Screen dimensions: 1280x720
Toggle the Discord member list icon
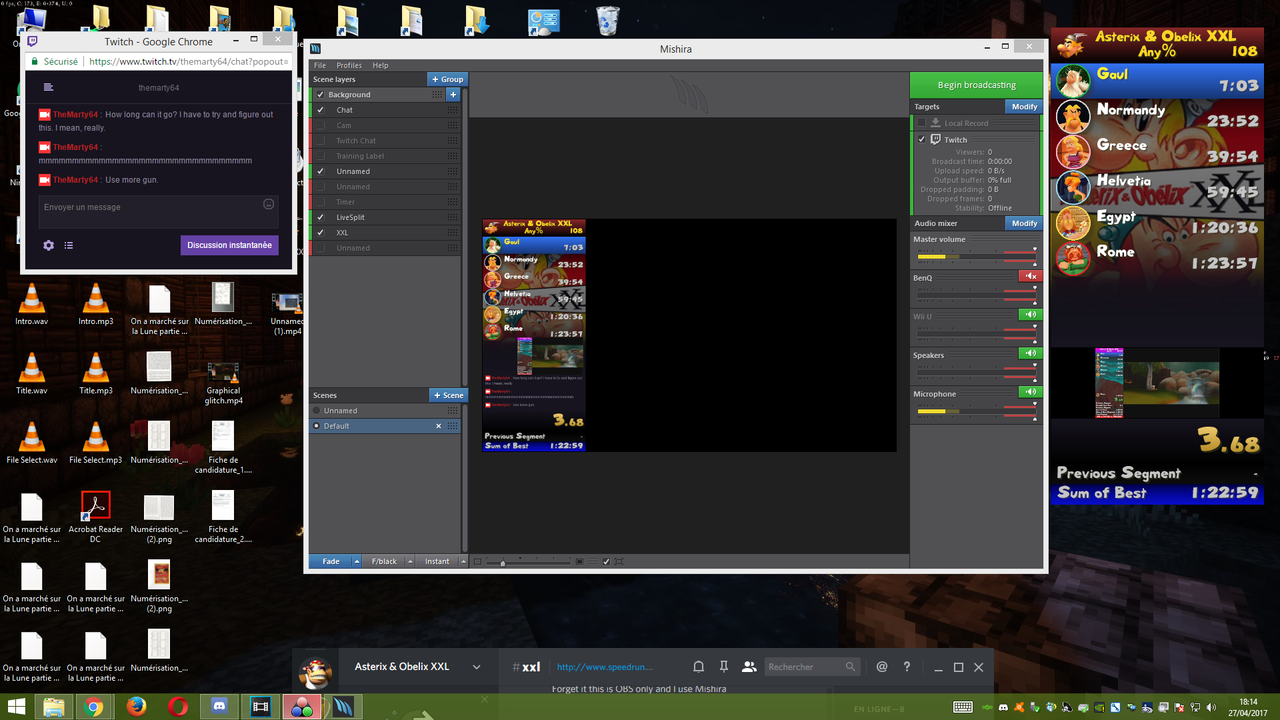pyautogui.click(x=749, y=667)
